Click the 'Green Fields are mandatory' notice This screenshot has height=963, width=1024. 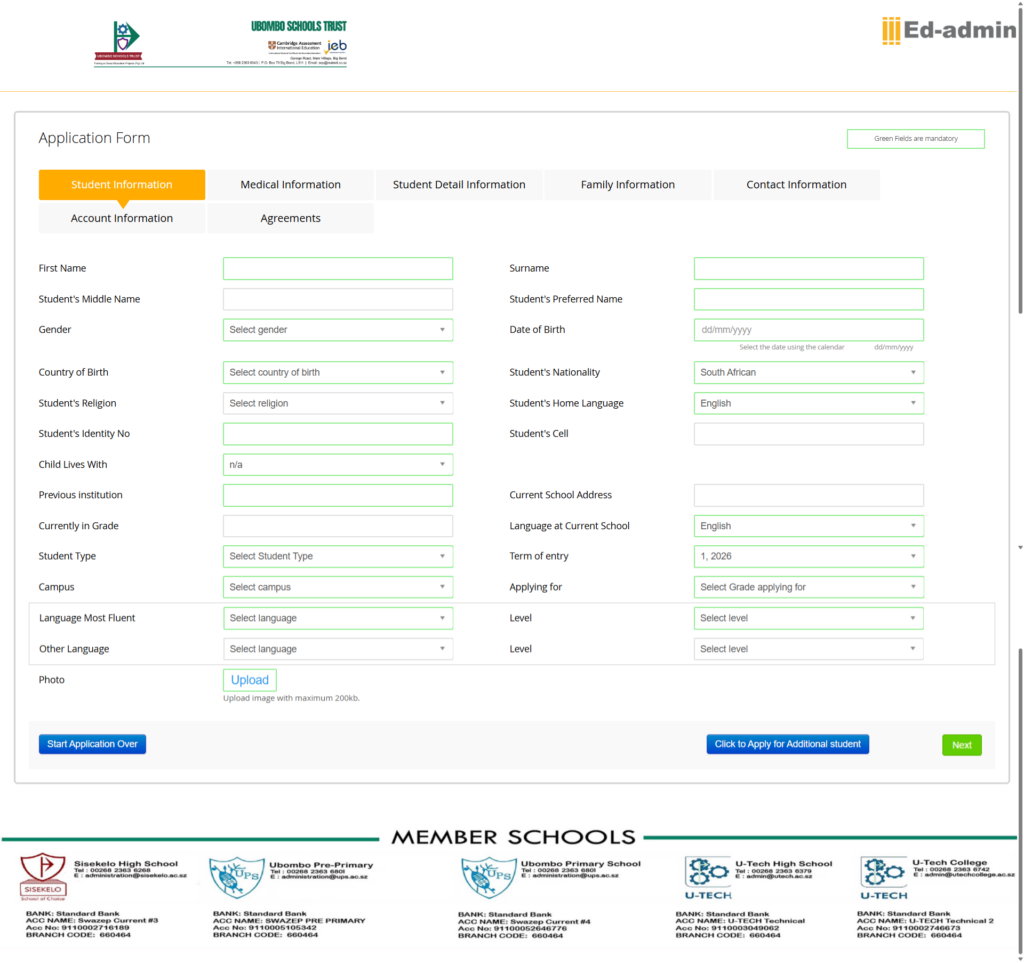pos(916,139)
